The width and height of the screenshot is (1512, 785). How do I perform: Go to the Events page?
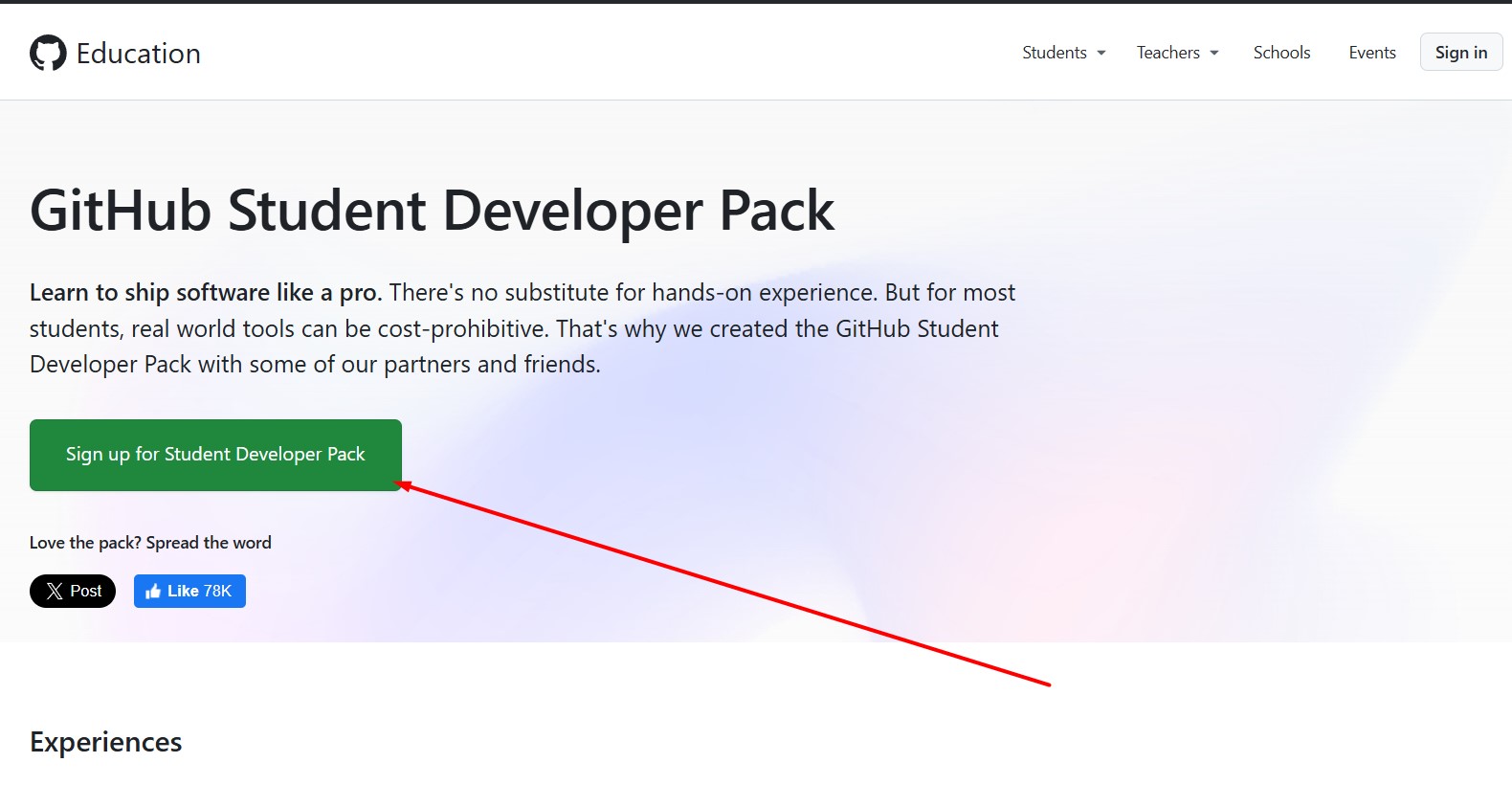coord(1372,53)
